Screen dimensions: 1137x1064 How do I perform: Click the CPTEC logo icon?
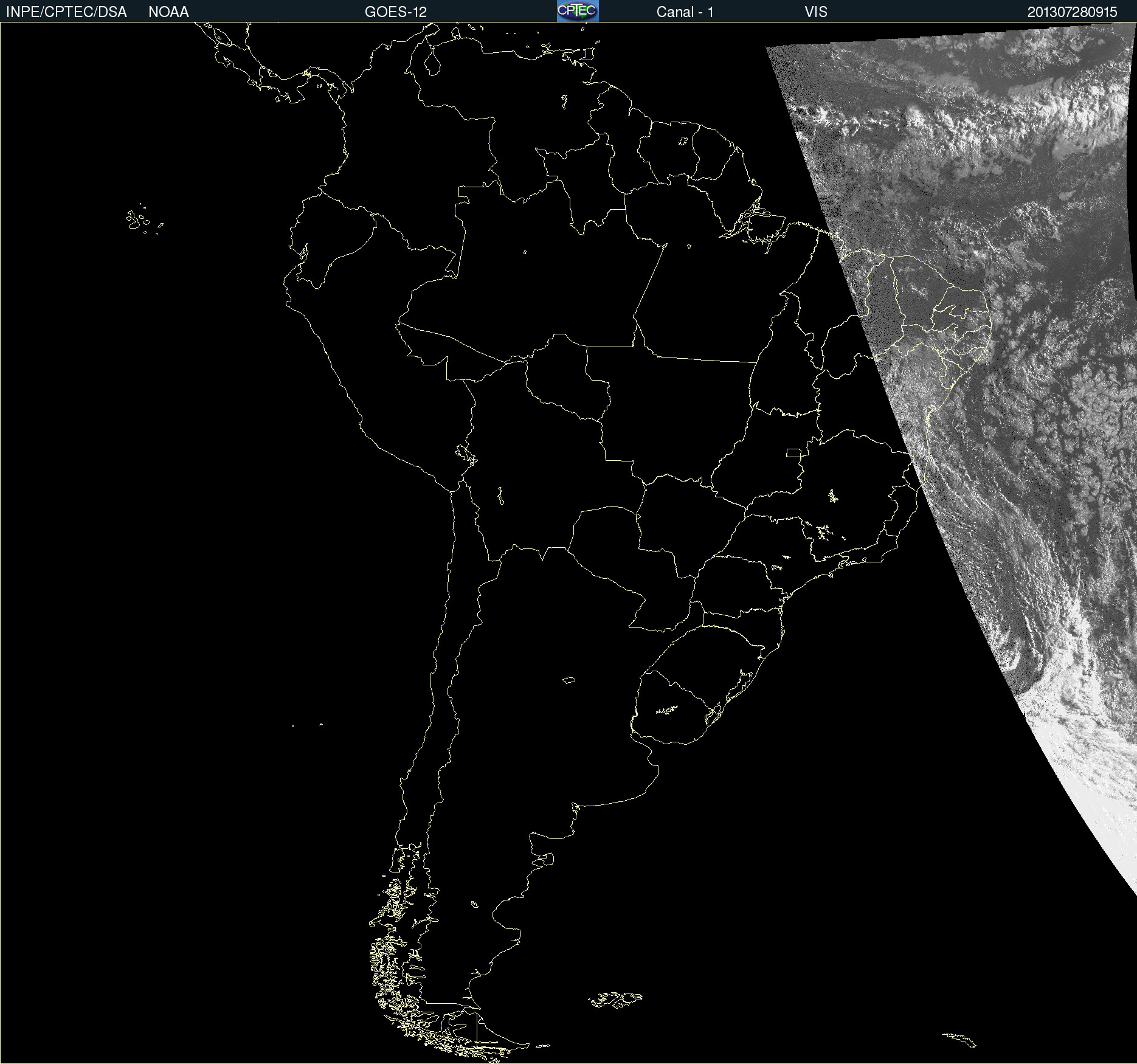(578, 11)
